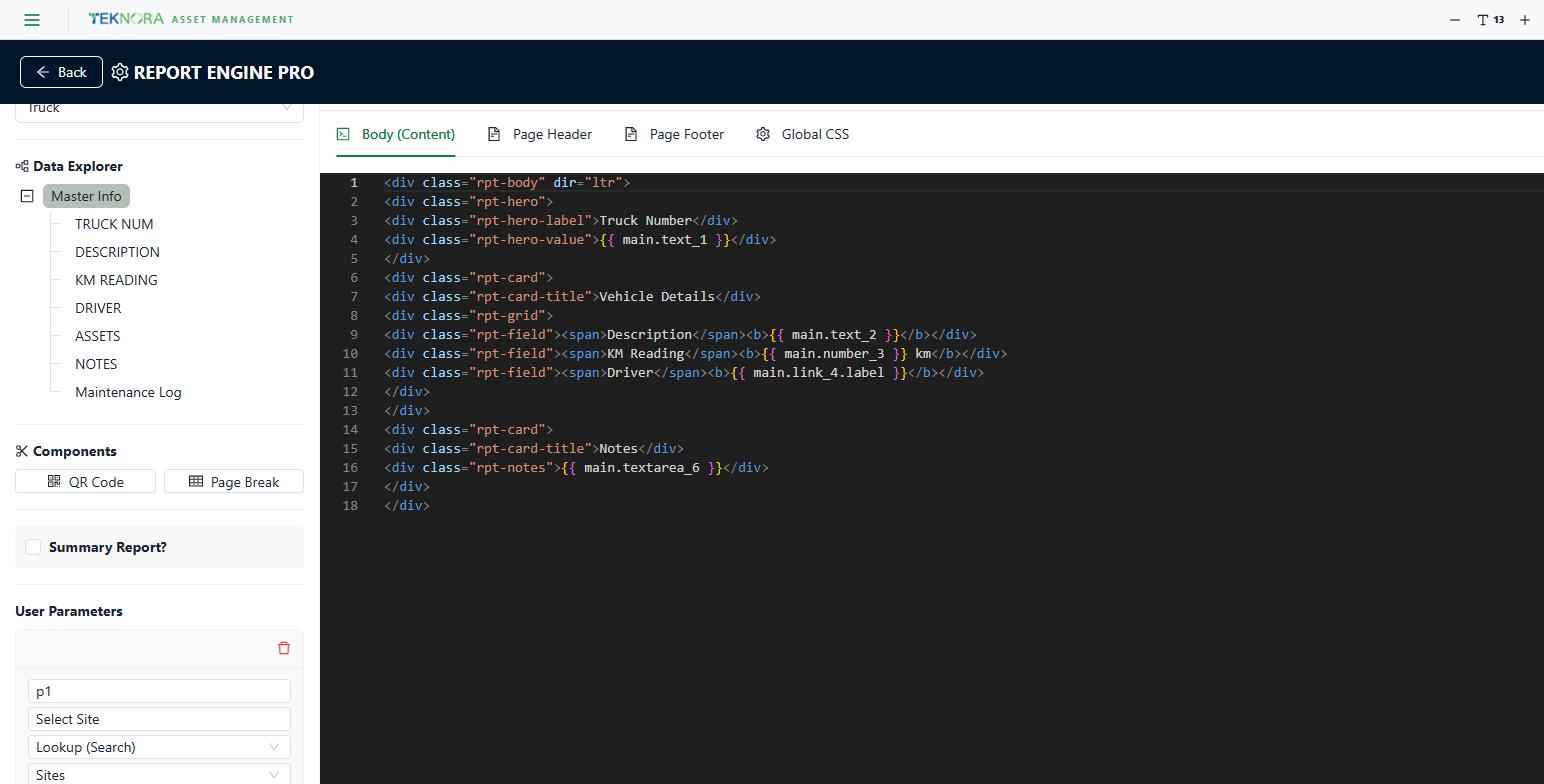Click the Teknora Asset Management logo
This screenshot has width=1544, height=784.
point(191,19)
